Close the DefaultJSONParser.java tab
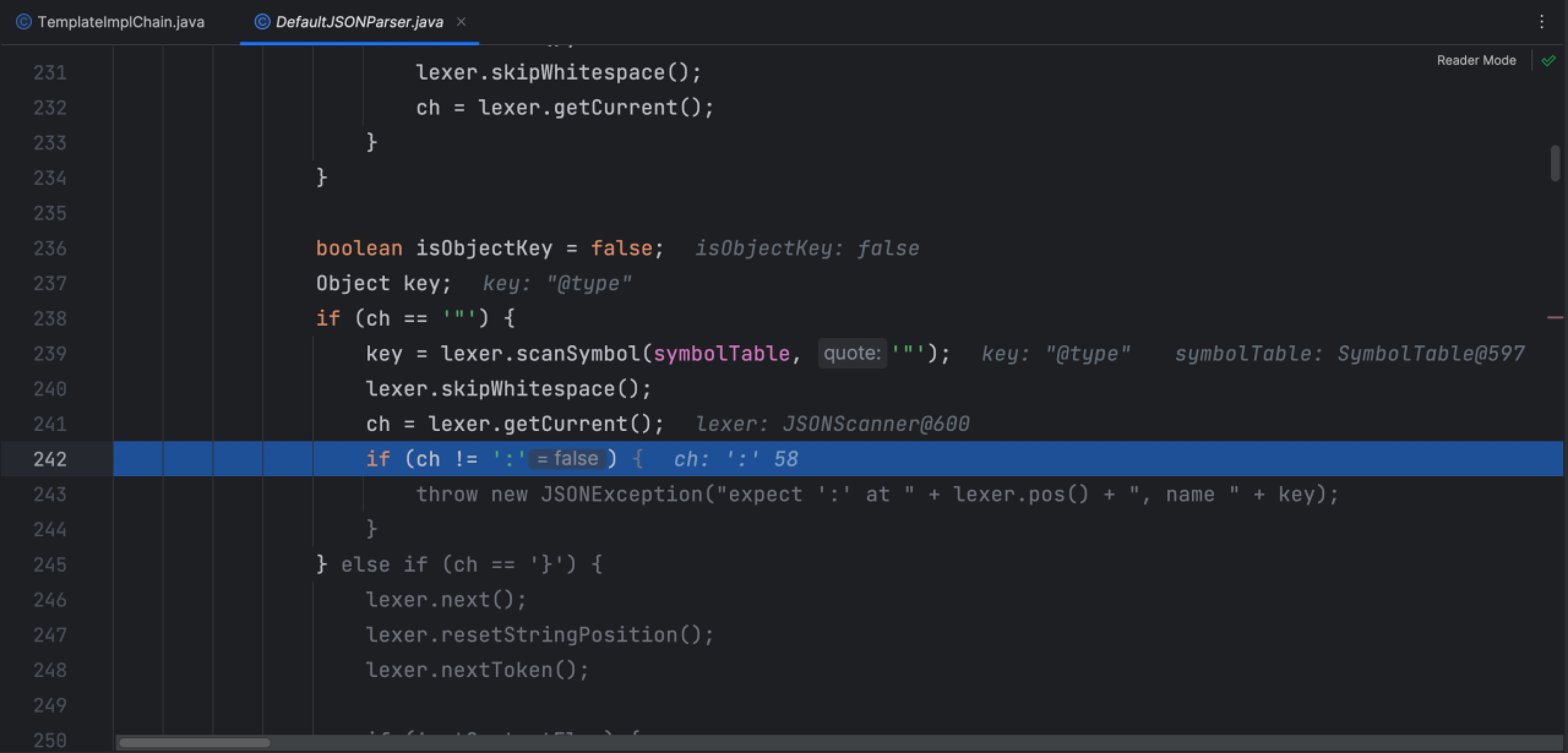 [461, 22]
